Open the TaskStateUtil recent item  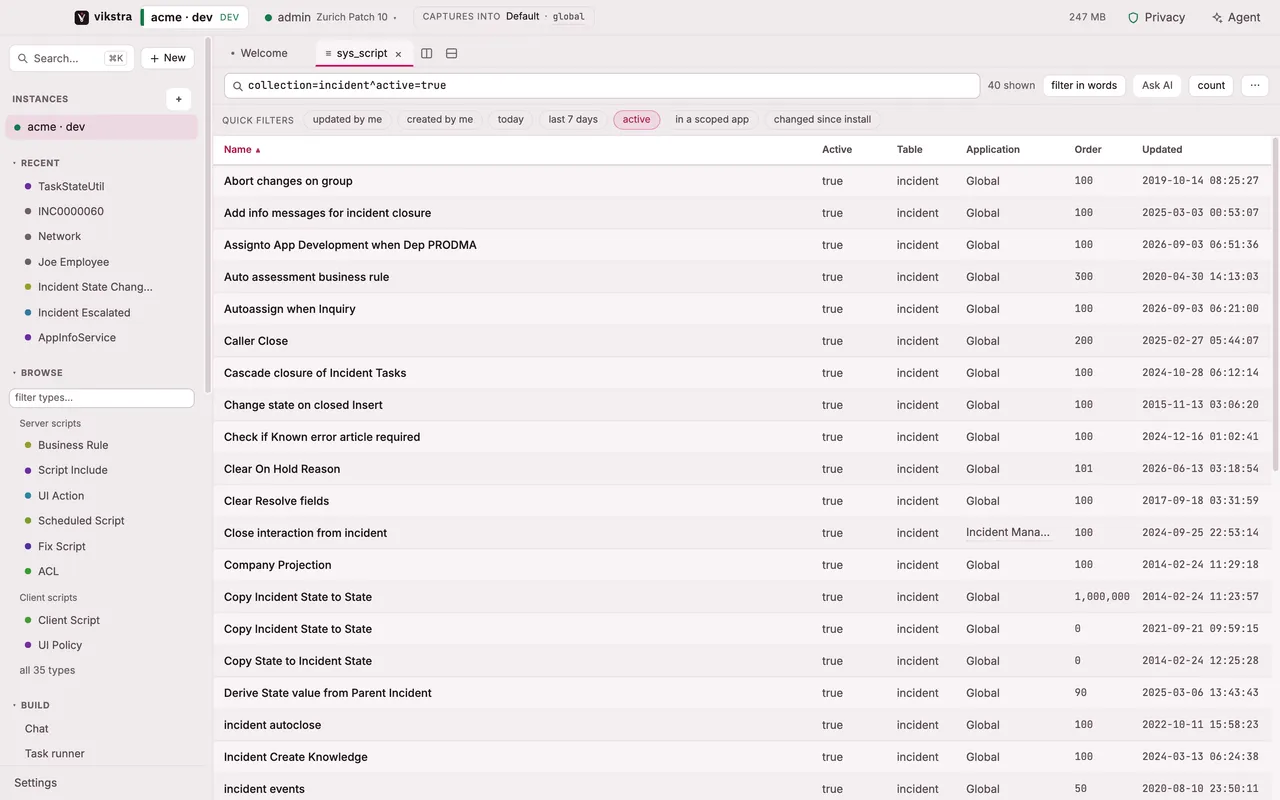click(71, 187)
